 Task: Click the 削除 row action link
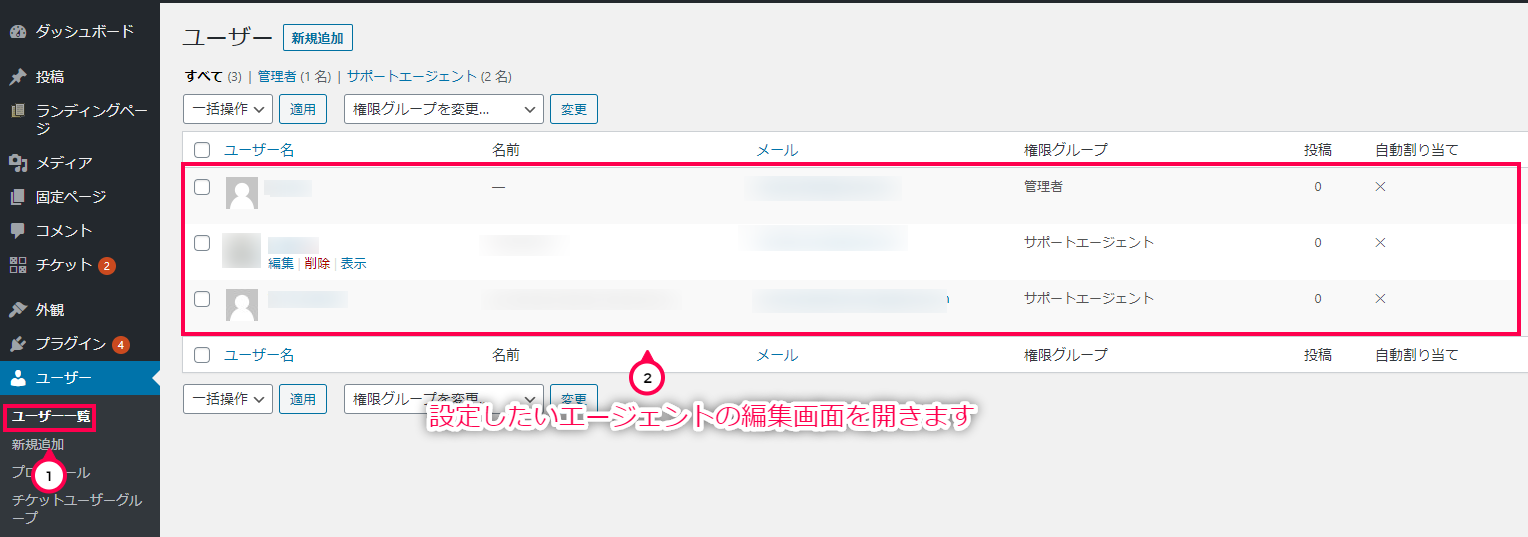tap(317, 264)
